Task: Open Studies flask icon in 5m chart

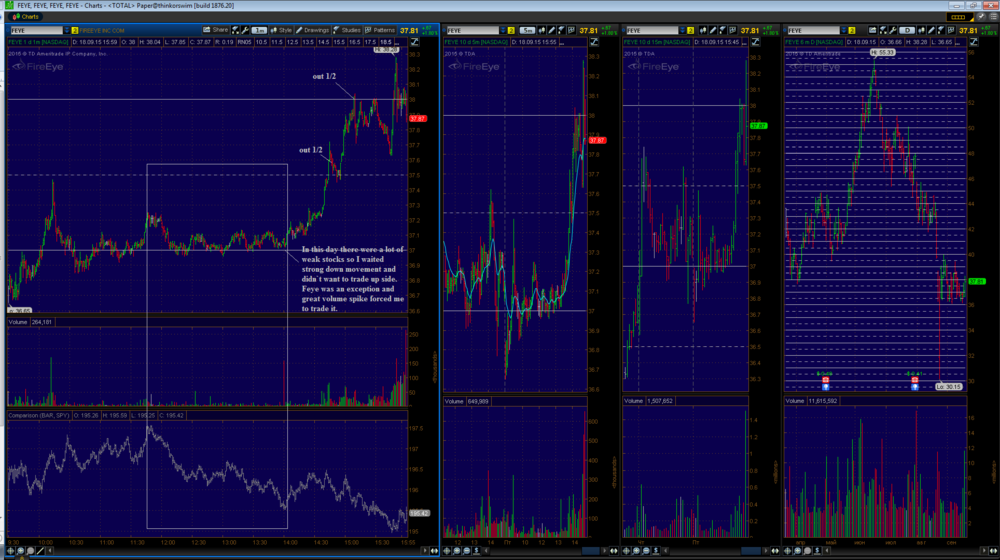Action: pos(561,30)
